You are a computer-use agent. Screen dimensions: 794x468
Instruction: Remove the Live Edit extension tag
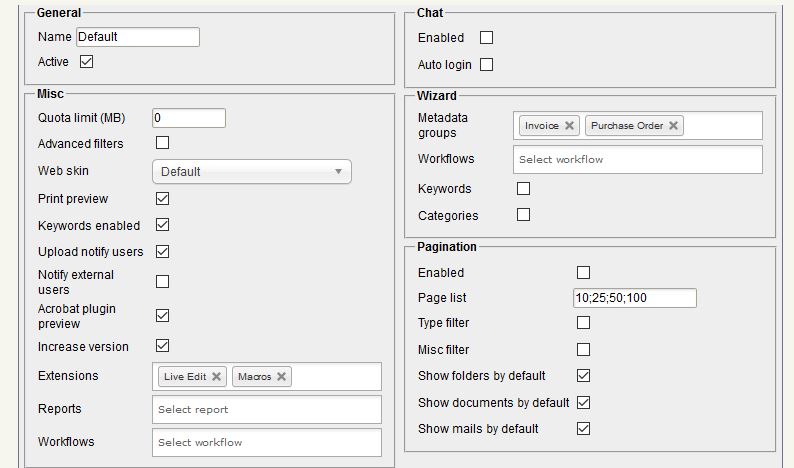(216, 377)
